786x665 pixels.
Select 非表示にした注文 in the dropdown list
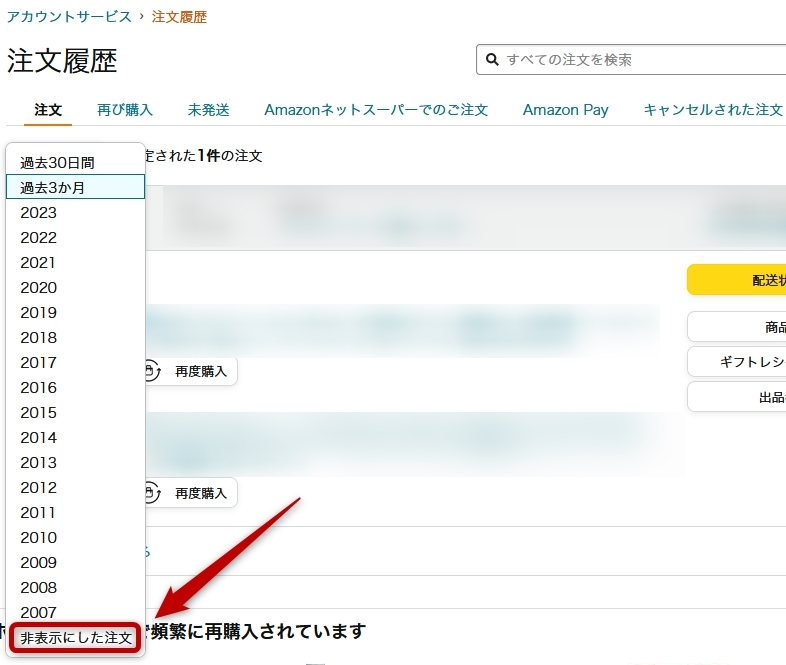76,638
